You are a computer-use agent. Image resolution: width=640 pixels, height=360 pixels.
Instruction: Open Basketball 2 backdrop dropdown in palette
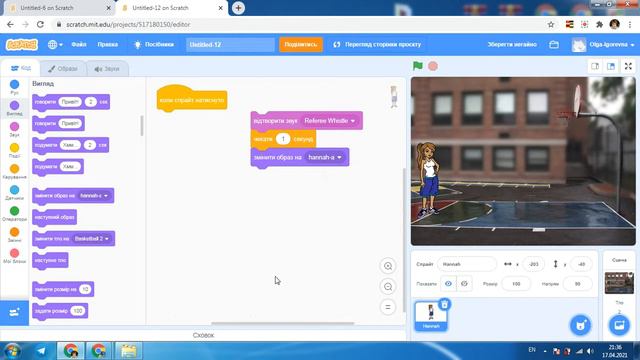click(x=91, y=238)
